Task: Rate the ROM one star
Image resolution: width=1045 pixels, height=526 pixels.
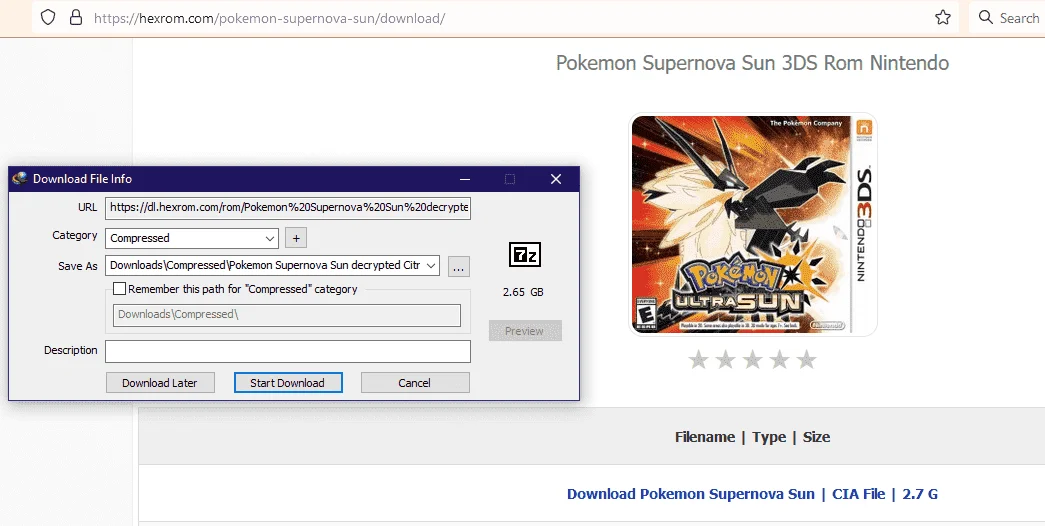Action: pos(698,360)
